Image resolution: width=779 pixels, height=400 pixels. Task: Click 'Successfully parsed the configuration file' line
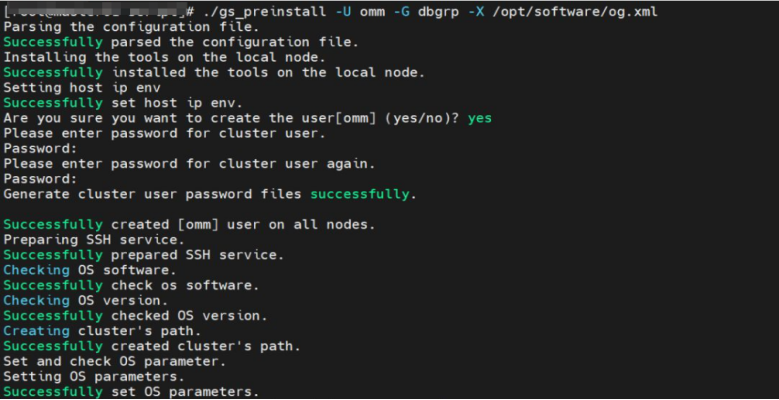coord(181,42)
